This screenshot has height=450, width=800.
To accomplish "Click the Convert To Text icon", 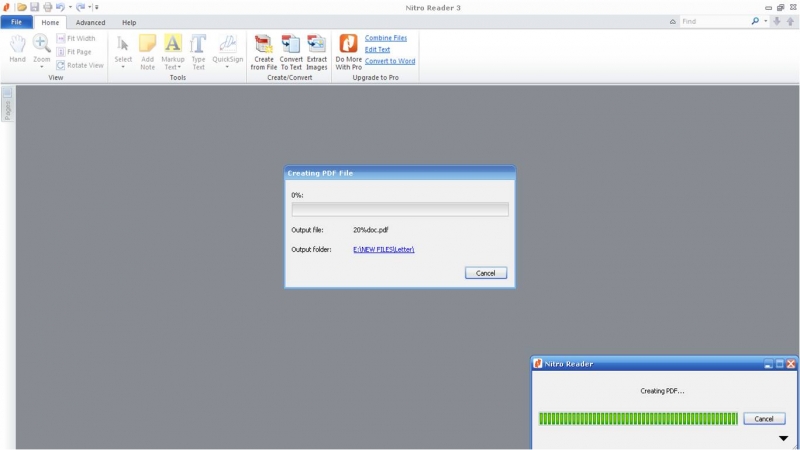I will 291,44.
